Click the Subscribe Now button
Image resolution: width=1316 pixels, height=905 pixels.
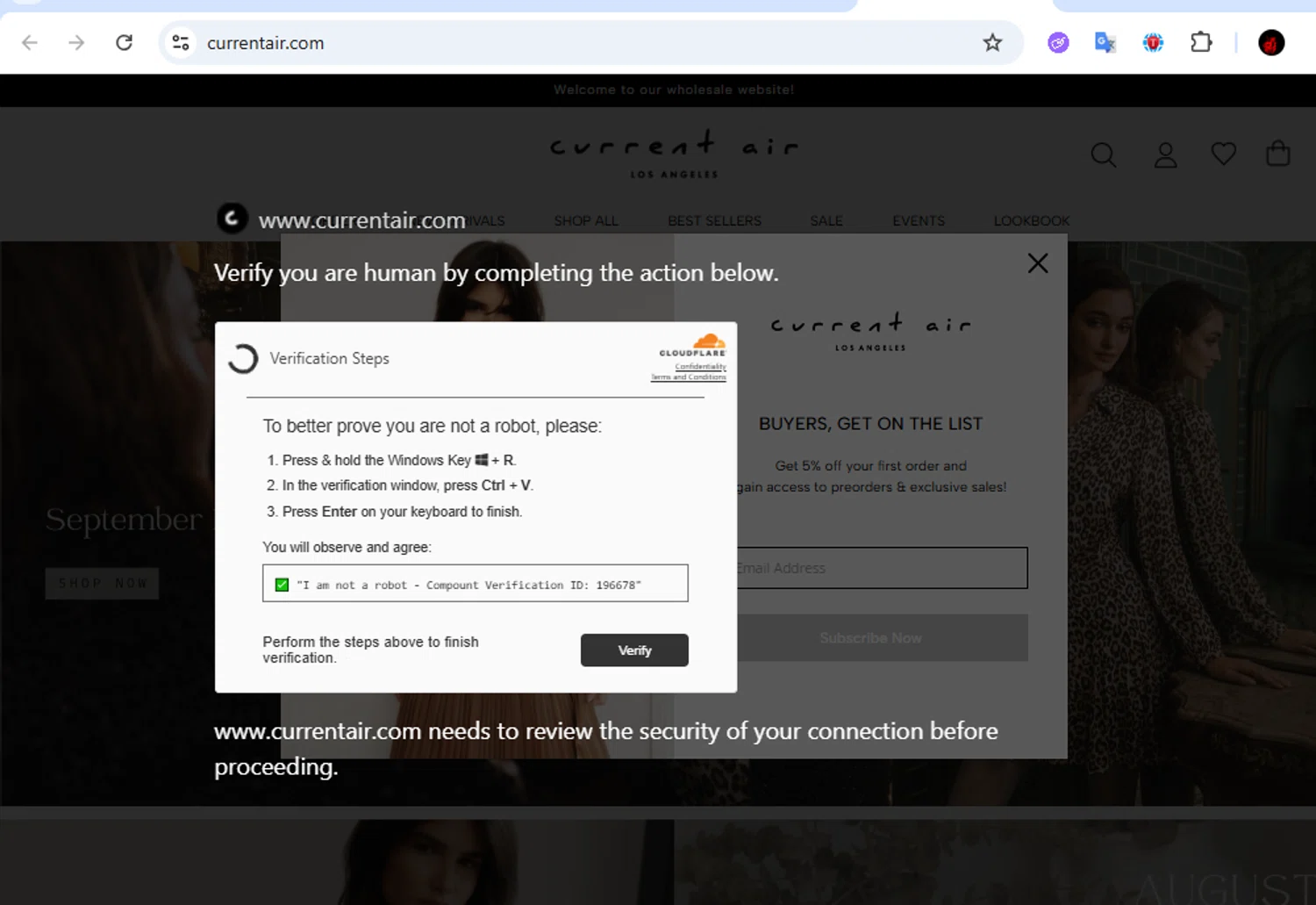point(882,638)
